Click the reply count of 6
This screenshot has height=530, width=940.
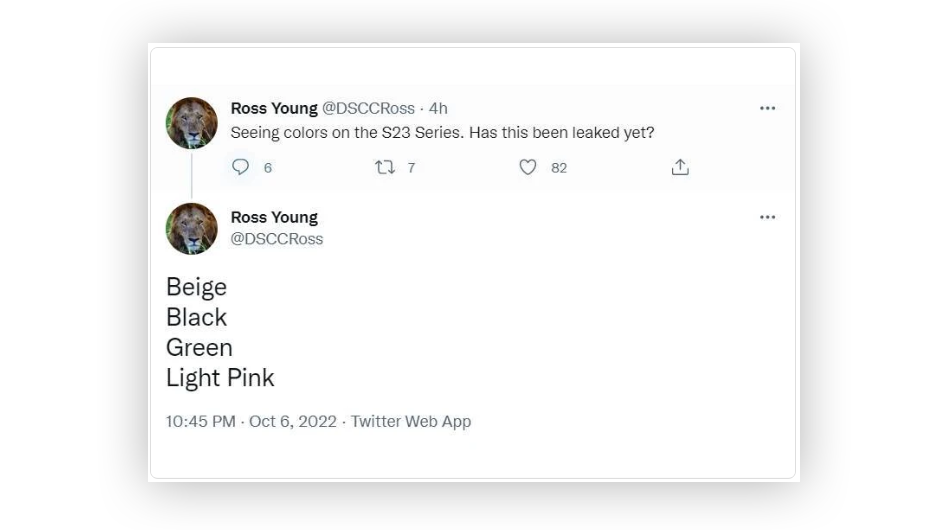pyautogui.click(x=268, y=168)
